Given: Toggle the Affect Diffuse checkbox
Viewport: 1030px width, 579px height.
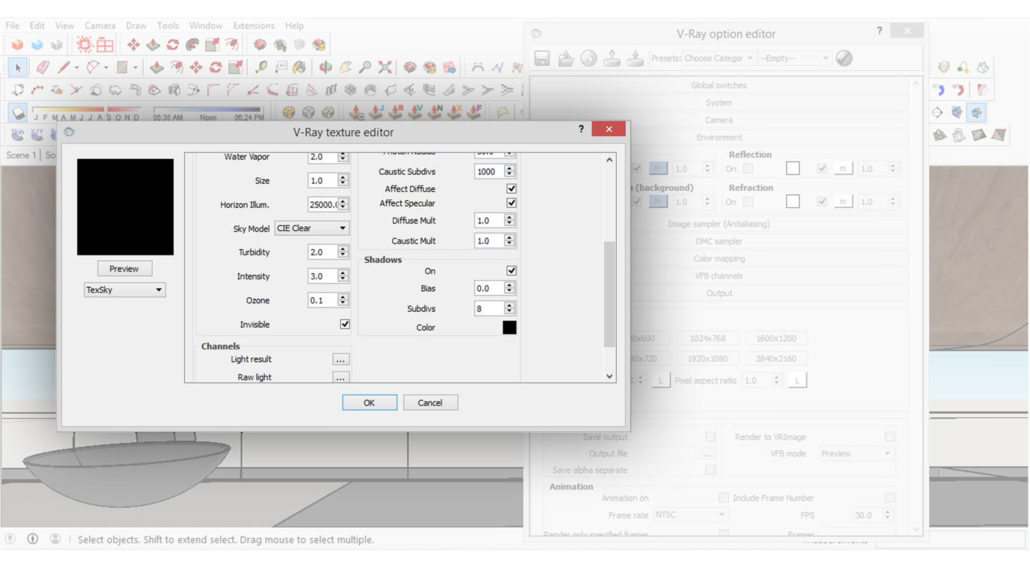Looking at the screenshot, I should (x=512, y=188).
